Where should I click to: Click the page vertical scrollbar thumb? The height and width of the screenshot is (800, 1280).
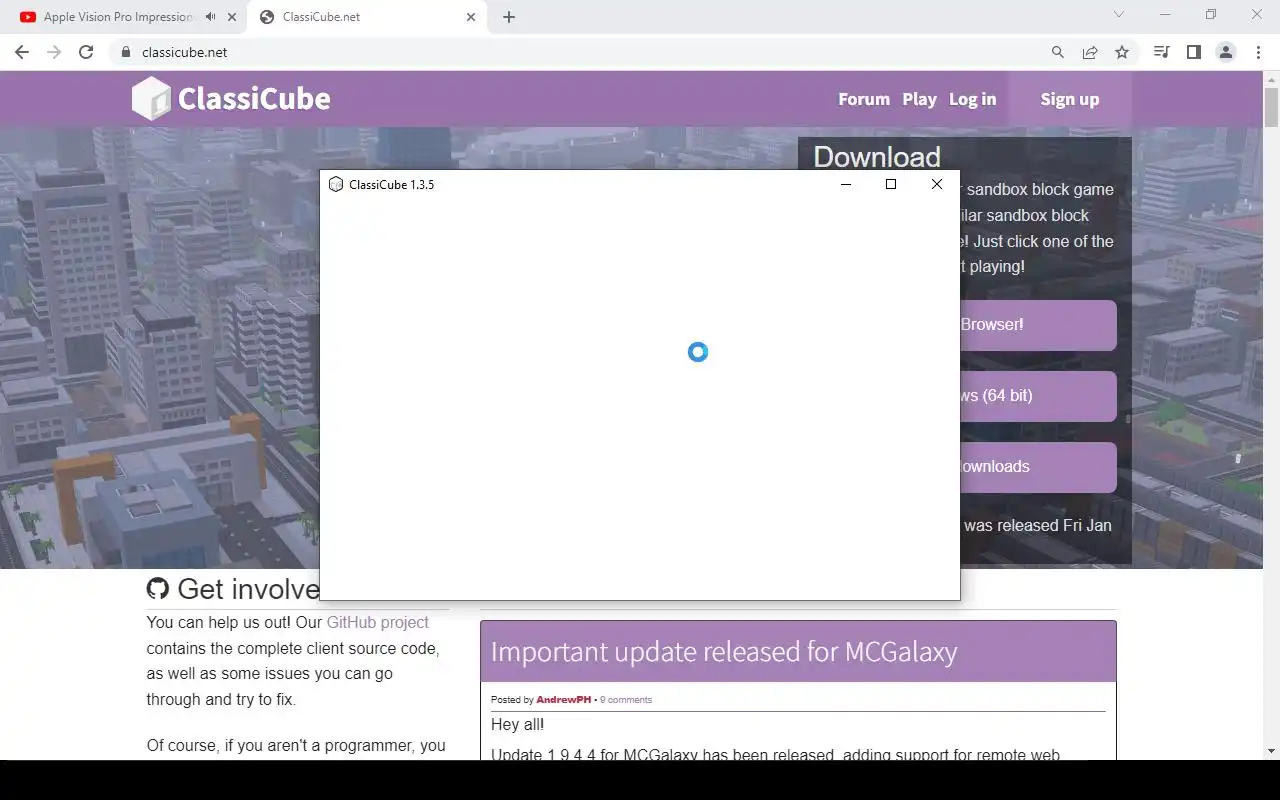(x=1271, y=107)
